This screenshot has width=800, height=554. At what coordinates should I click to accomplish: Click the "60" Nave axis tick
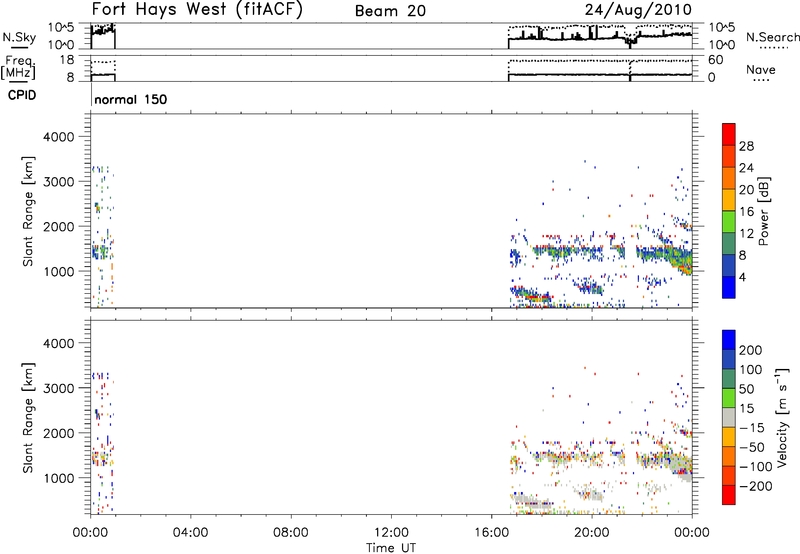[x=716, y=60]
